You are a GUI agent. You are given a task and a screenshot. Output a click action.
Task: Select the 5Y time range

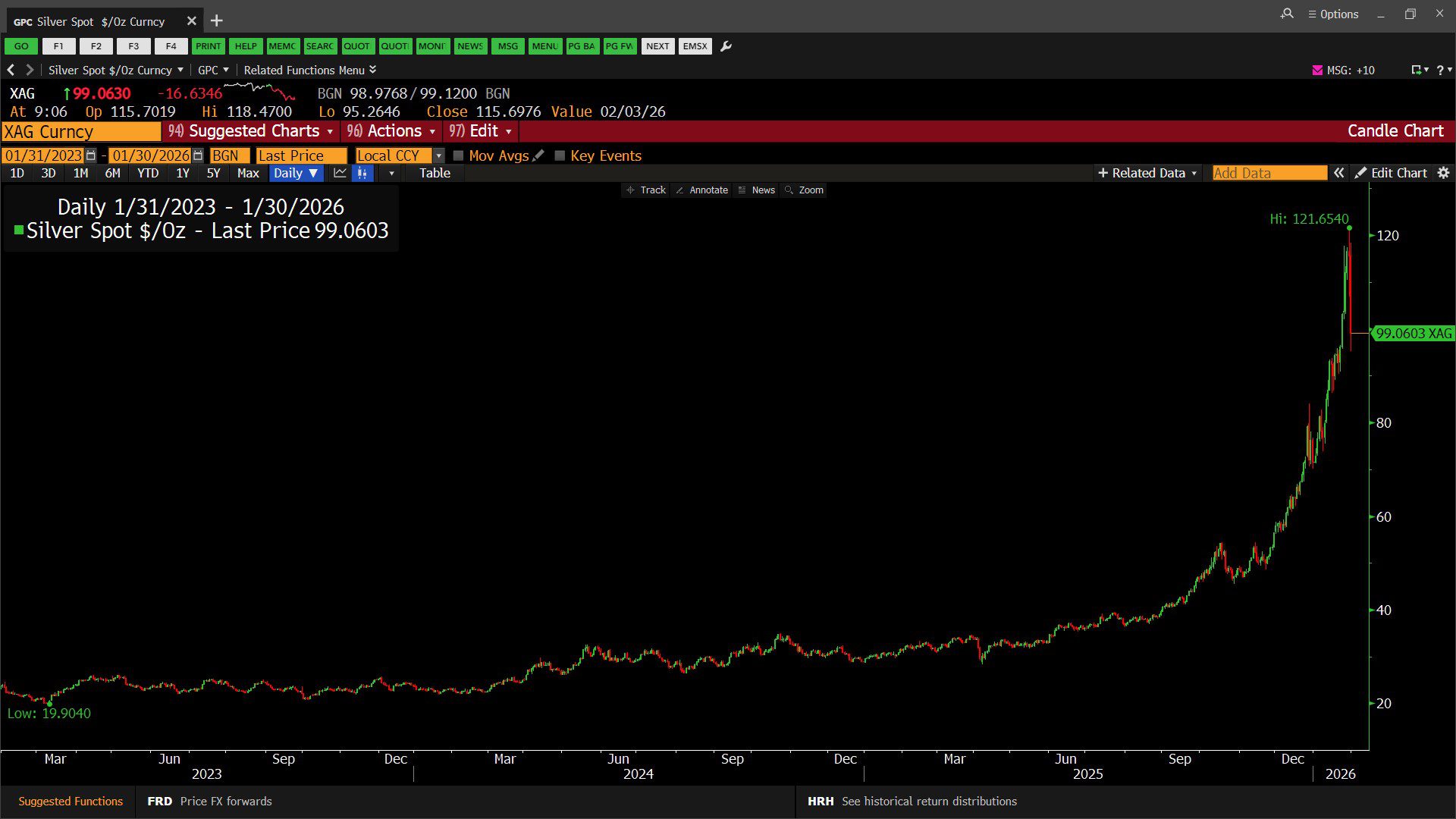214,173
